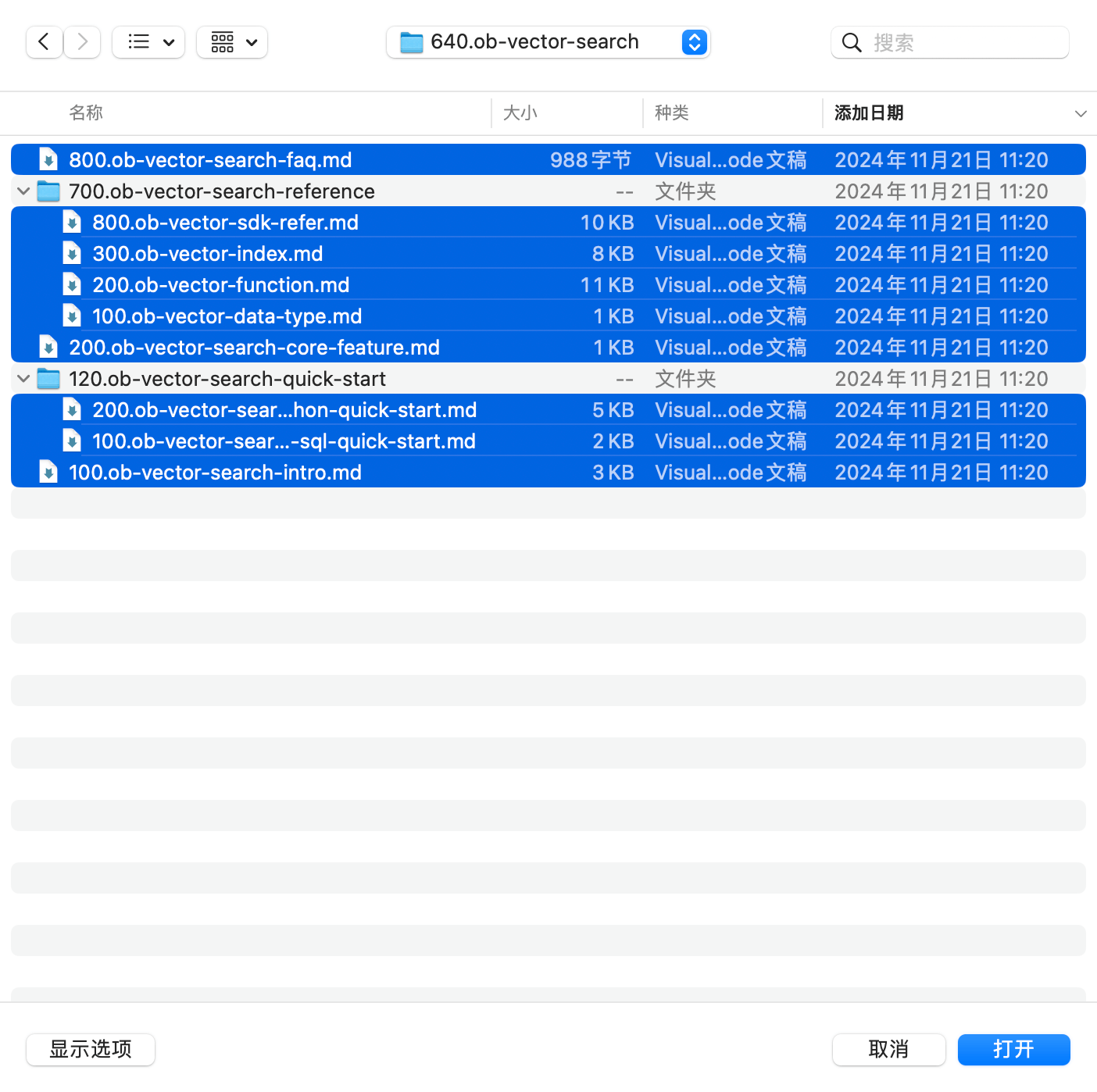
Task: Click the 11 KB size cell
Action: coord(607,285)
